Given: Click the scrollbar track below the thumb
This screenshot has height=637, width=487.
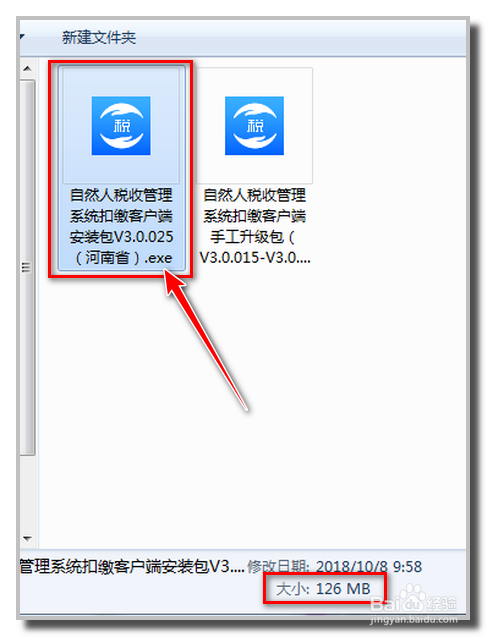Looking at the screenshot, I should [x=27, y=493].
